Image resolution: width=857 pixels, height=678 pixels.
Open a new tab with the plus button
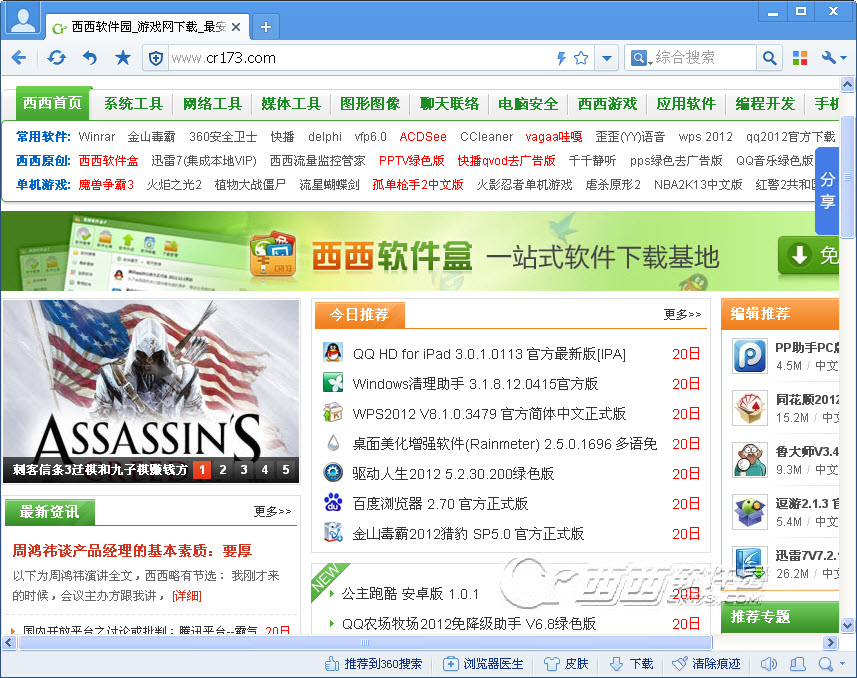click(x=266, y=27)
